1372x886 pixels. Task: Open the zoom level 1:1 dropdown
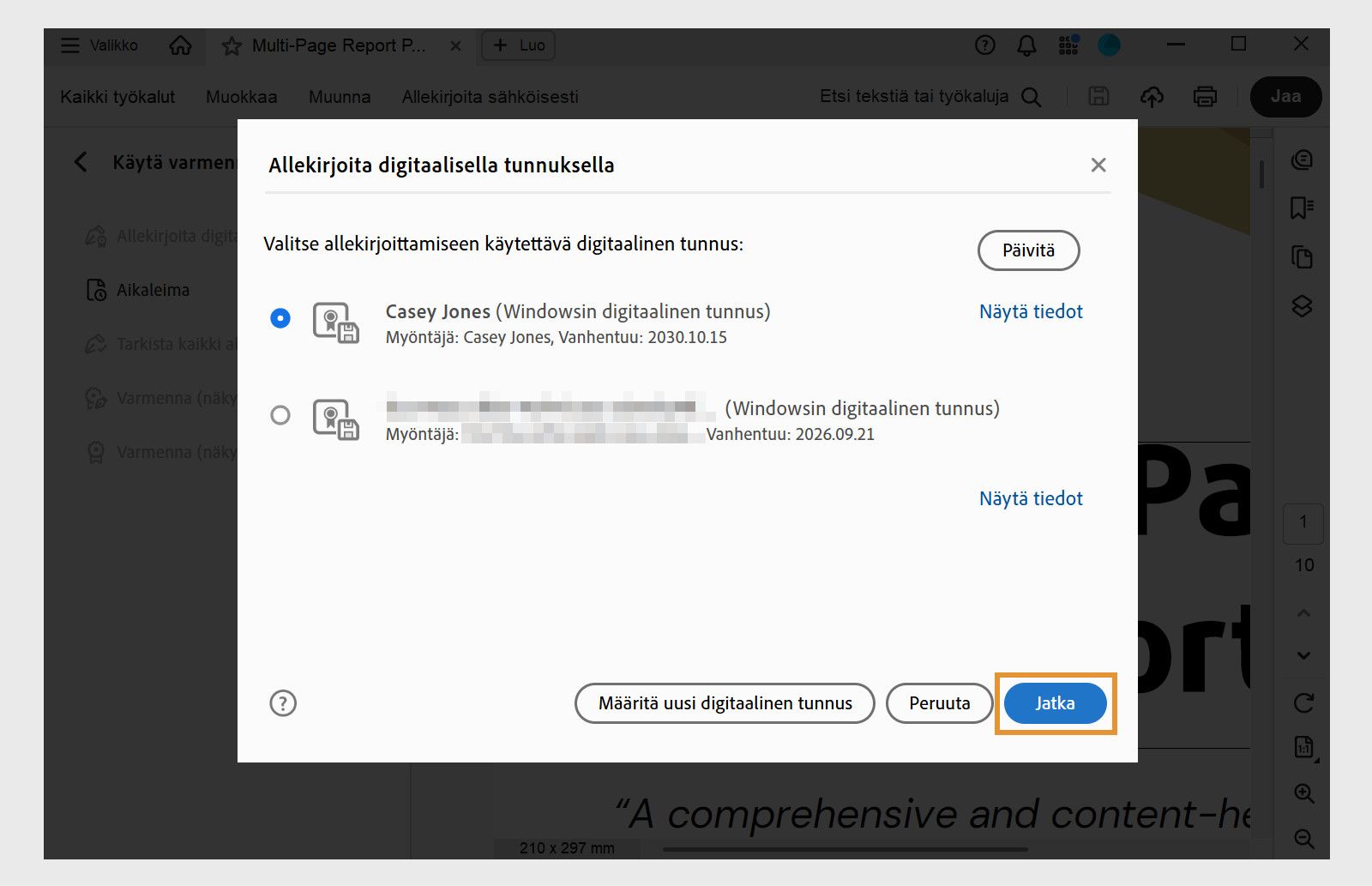point(1303,747)
